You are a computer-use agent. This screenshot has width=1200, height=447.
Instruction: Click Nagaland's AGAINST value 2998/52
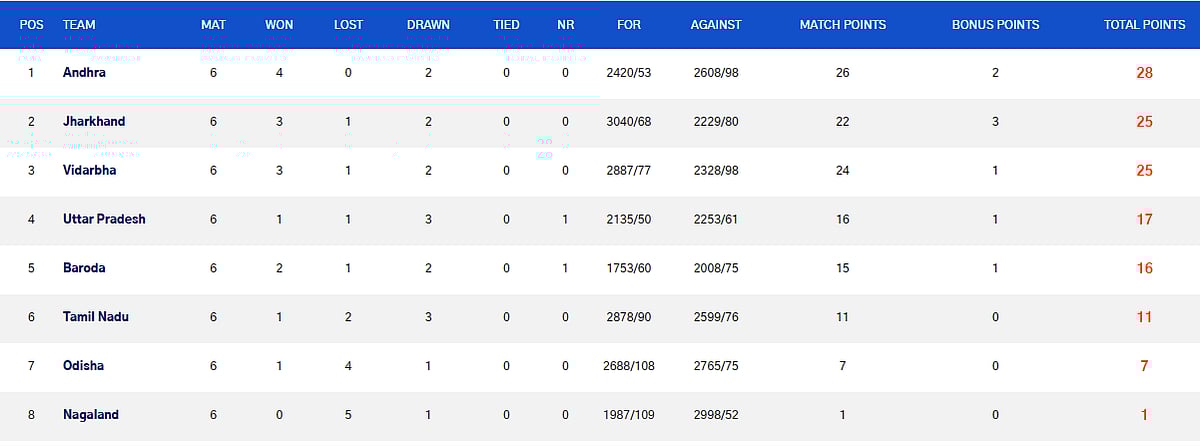(x=715, y=415)
